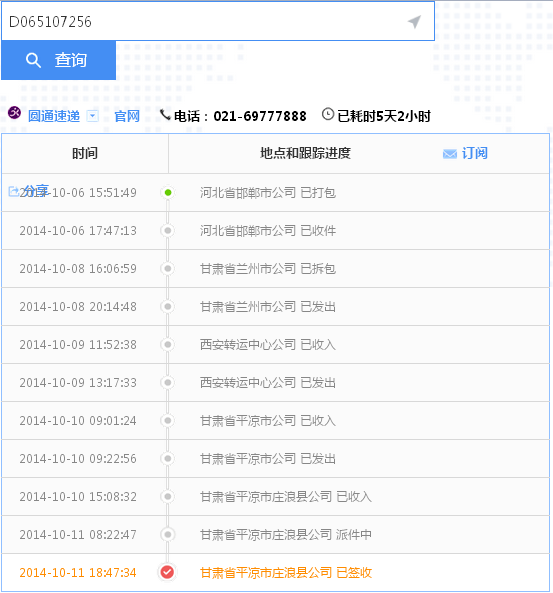Click timeline marker for 庄浪县公司 已收入
The height and width of the screenshot is (593, 553).
point(168,496)
